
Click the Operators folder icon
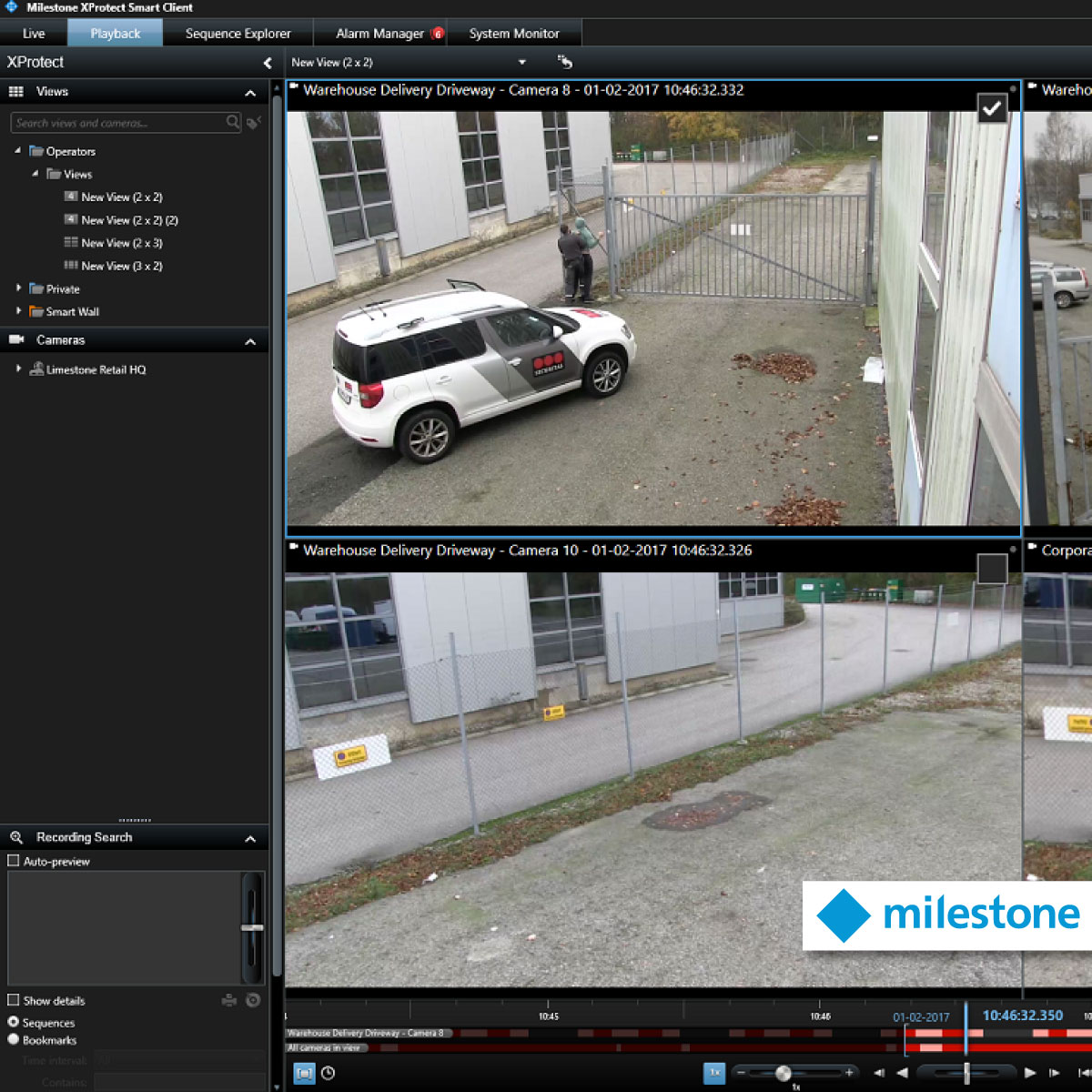tap(36, 151)
